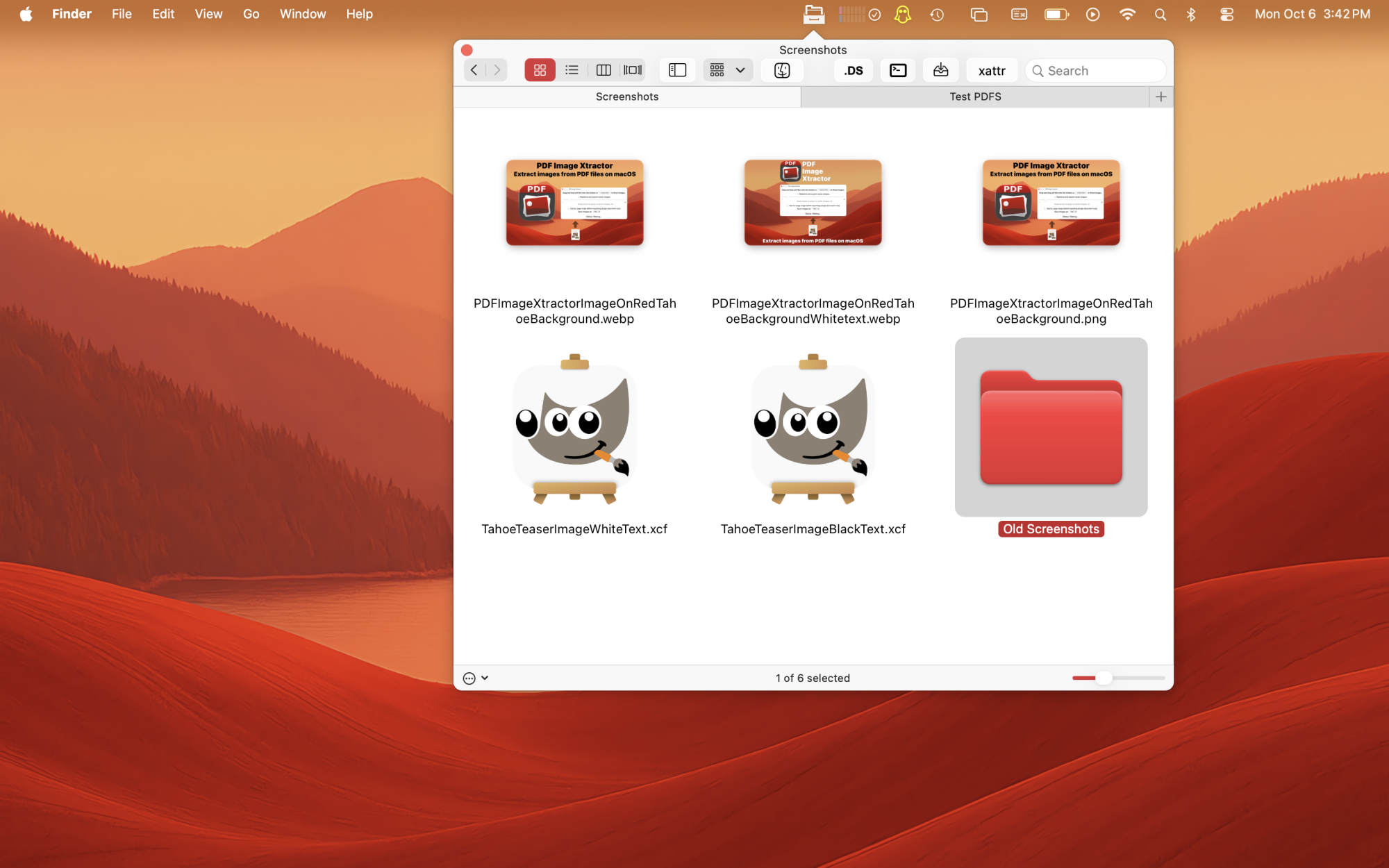Click the Finder face toolbar icon

[782, 70]
